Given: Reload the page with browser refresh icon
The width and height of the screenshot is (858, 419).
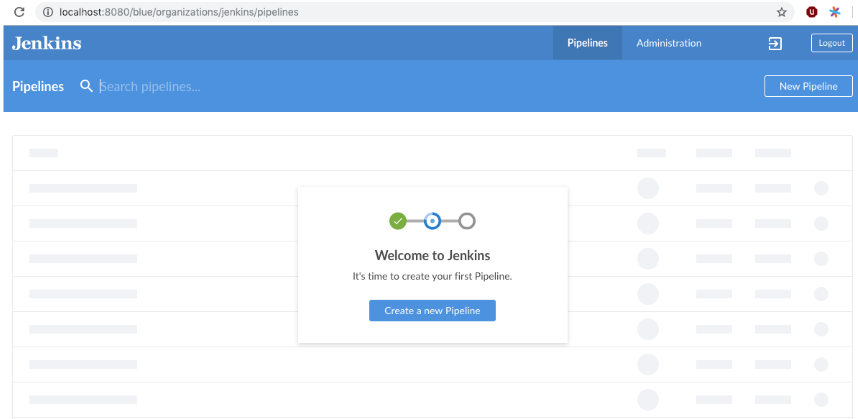Looking at the screenshot, I should click(18, 12).
